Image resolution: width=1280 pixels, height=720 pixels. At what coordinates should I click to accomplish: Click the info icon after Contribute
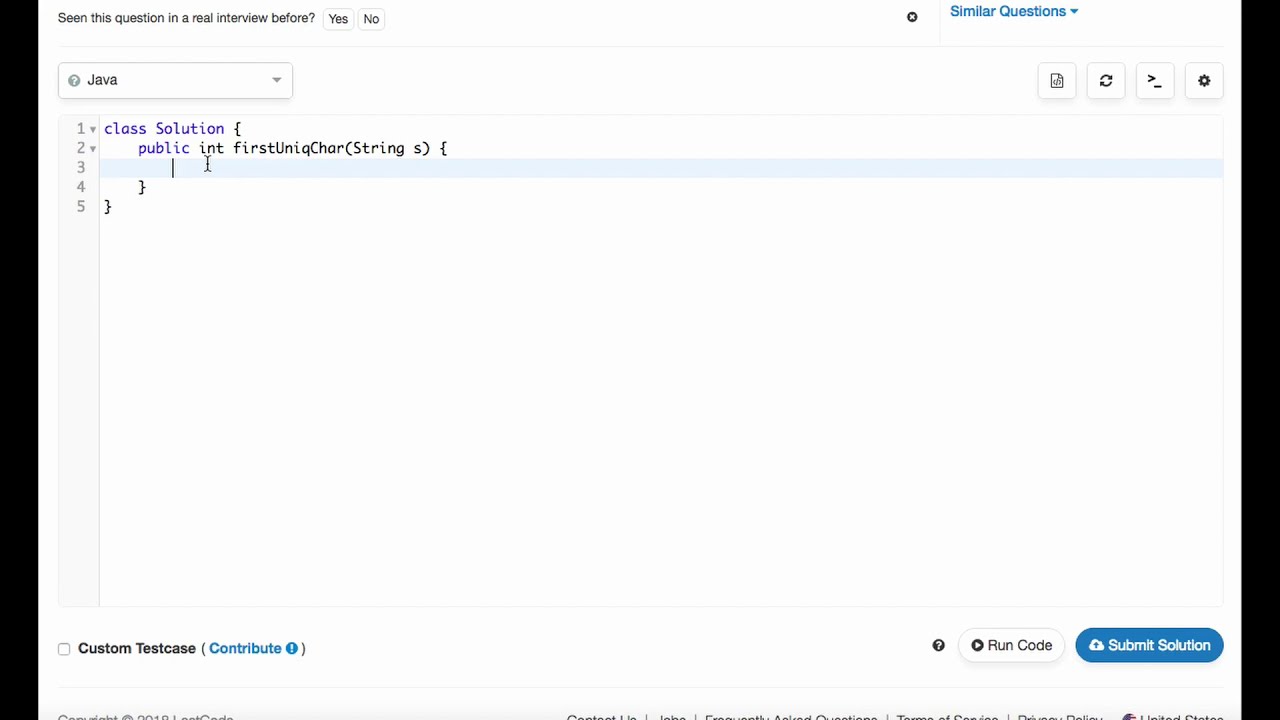tap(292, 648)
